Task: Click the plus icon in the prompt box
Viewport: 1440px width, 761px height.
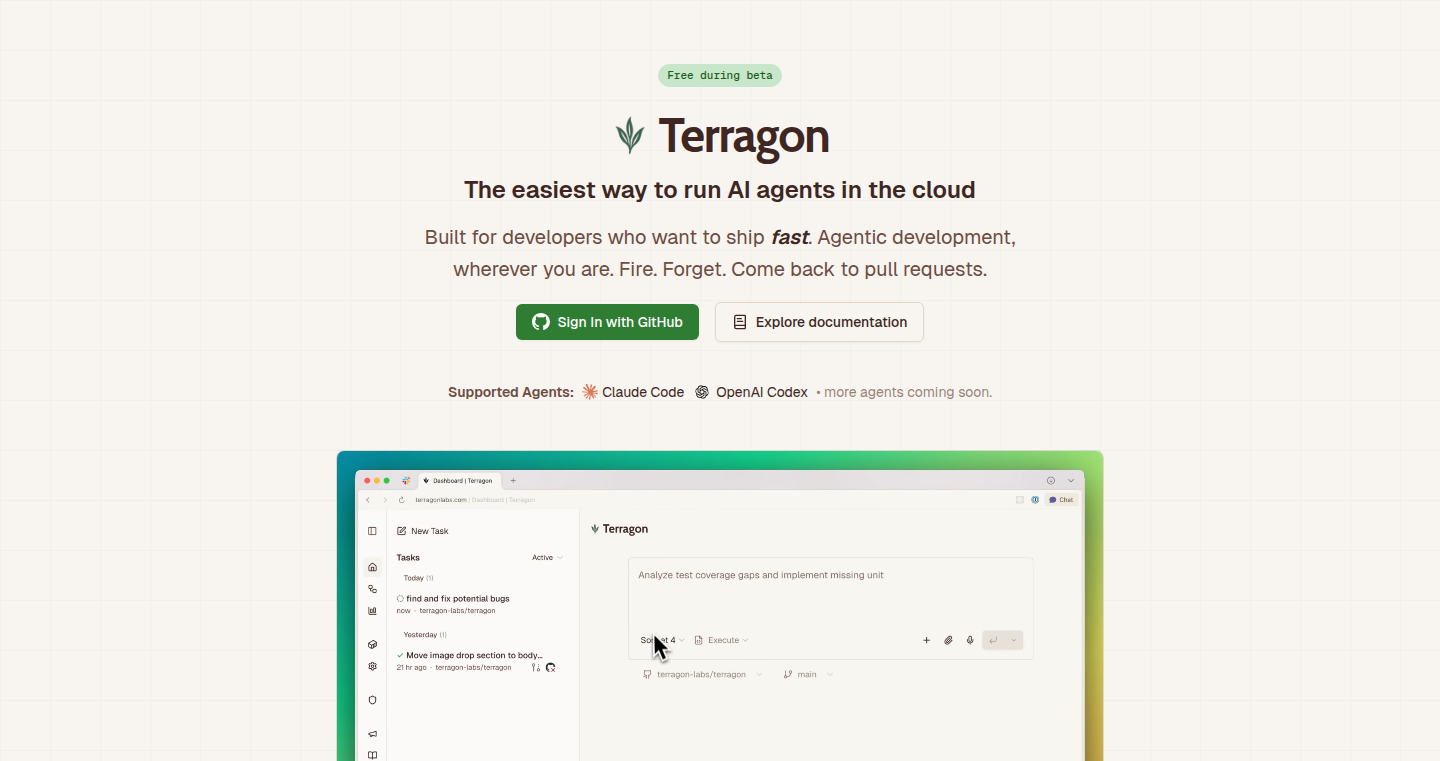Action: 926,640
